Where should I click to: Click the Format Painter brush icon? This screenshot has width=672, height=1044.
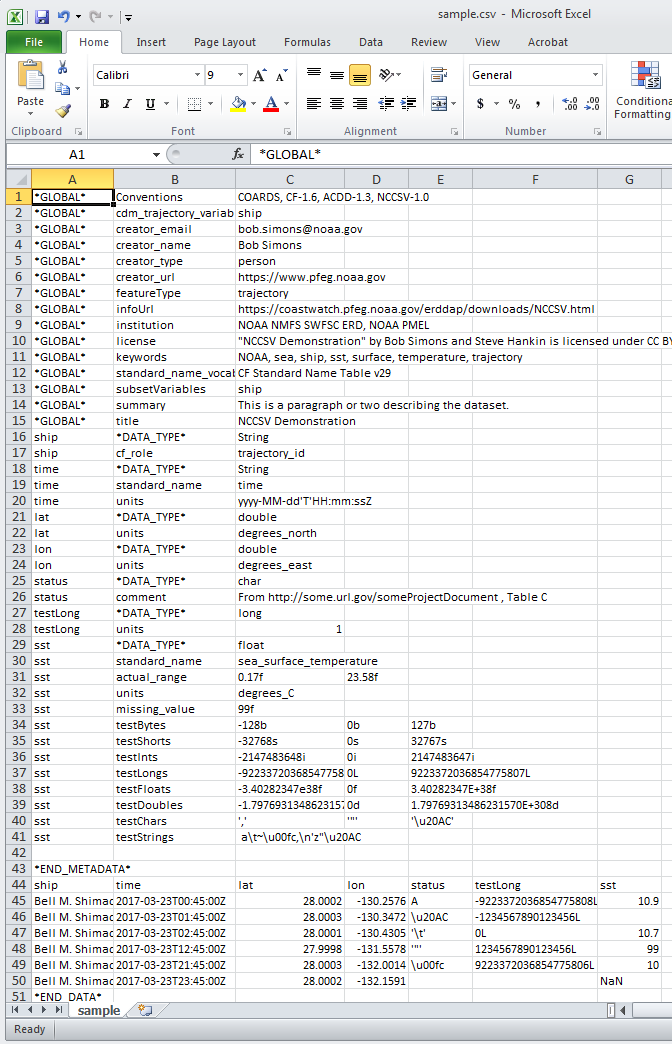(x=63, y=111)
